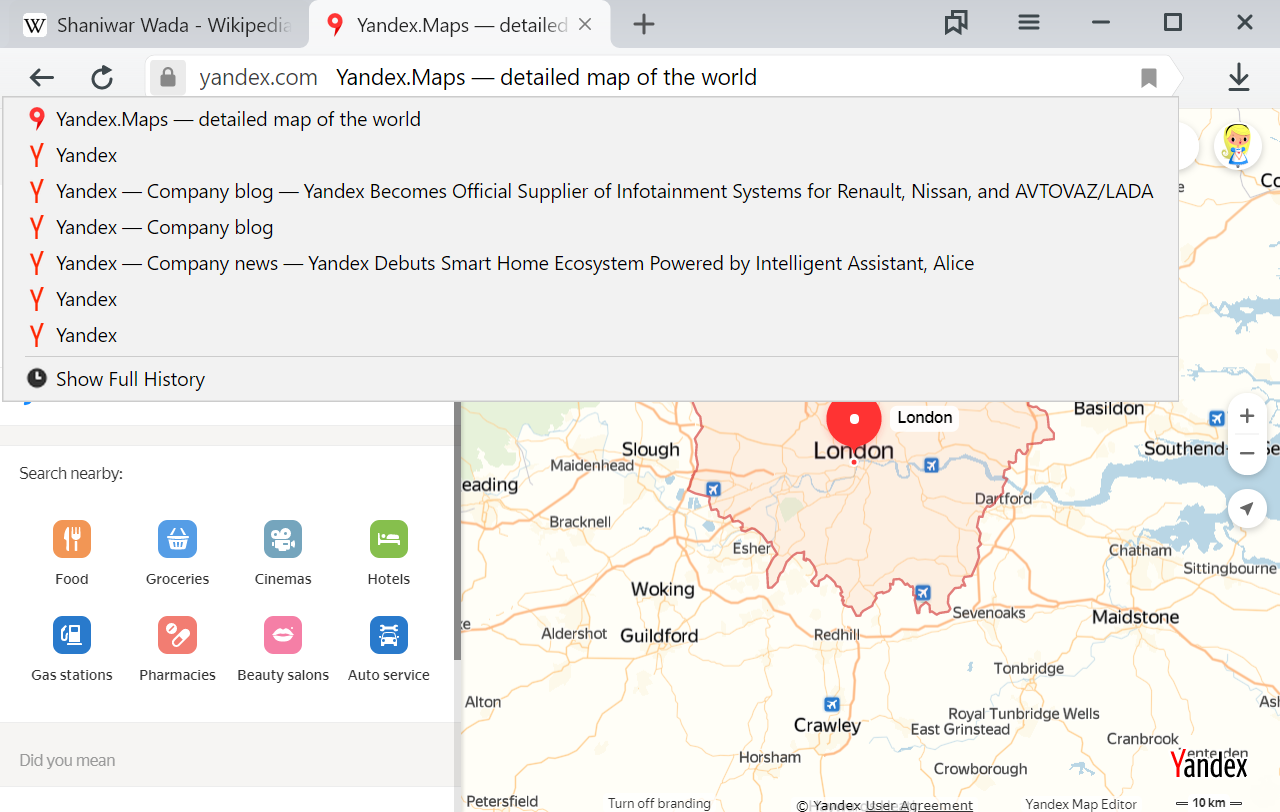
Task: Click the airport icon near Slough
Action: tap(713, 489)
